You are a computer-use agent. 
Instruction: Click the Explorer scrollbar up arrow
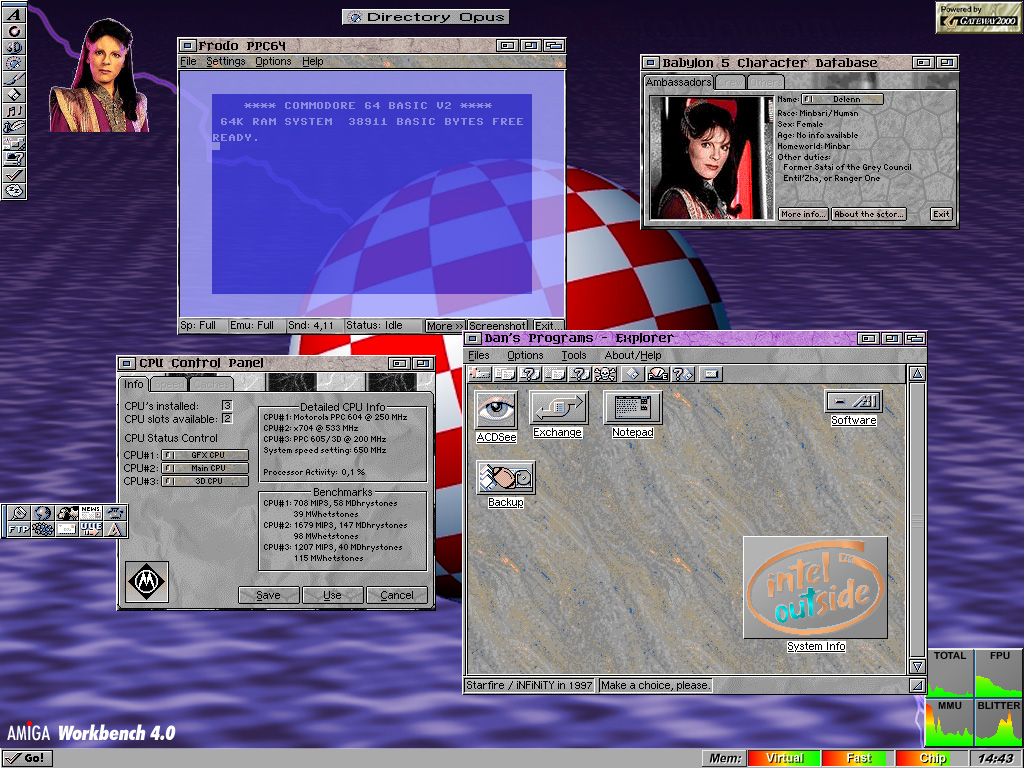pyautogui.click(x=917, y=374)
